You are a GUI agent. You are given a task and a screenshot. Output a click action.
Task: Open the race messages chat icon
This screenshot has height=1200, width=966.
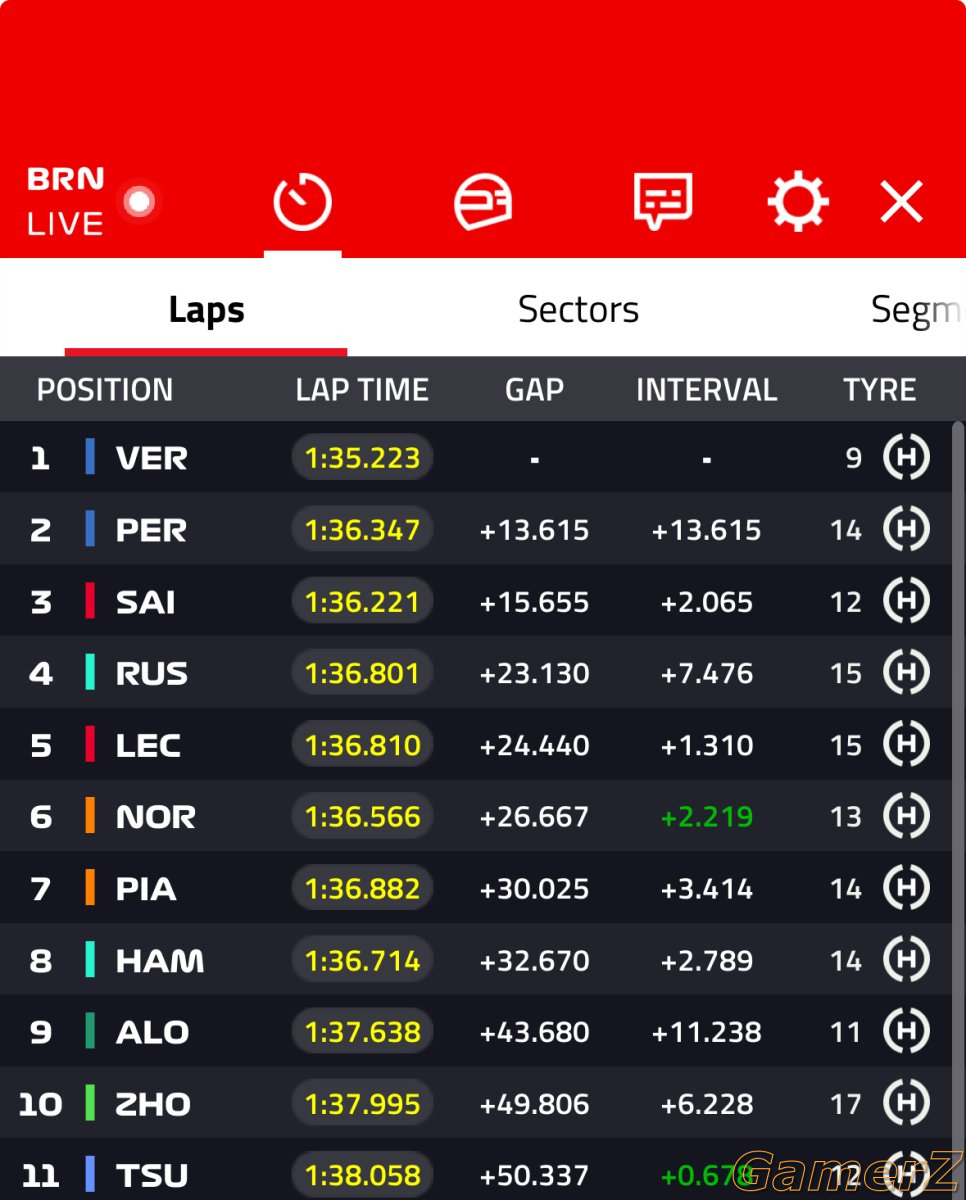pos(662,201)
